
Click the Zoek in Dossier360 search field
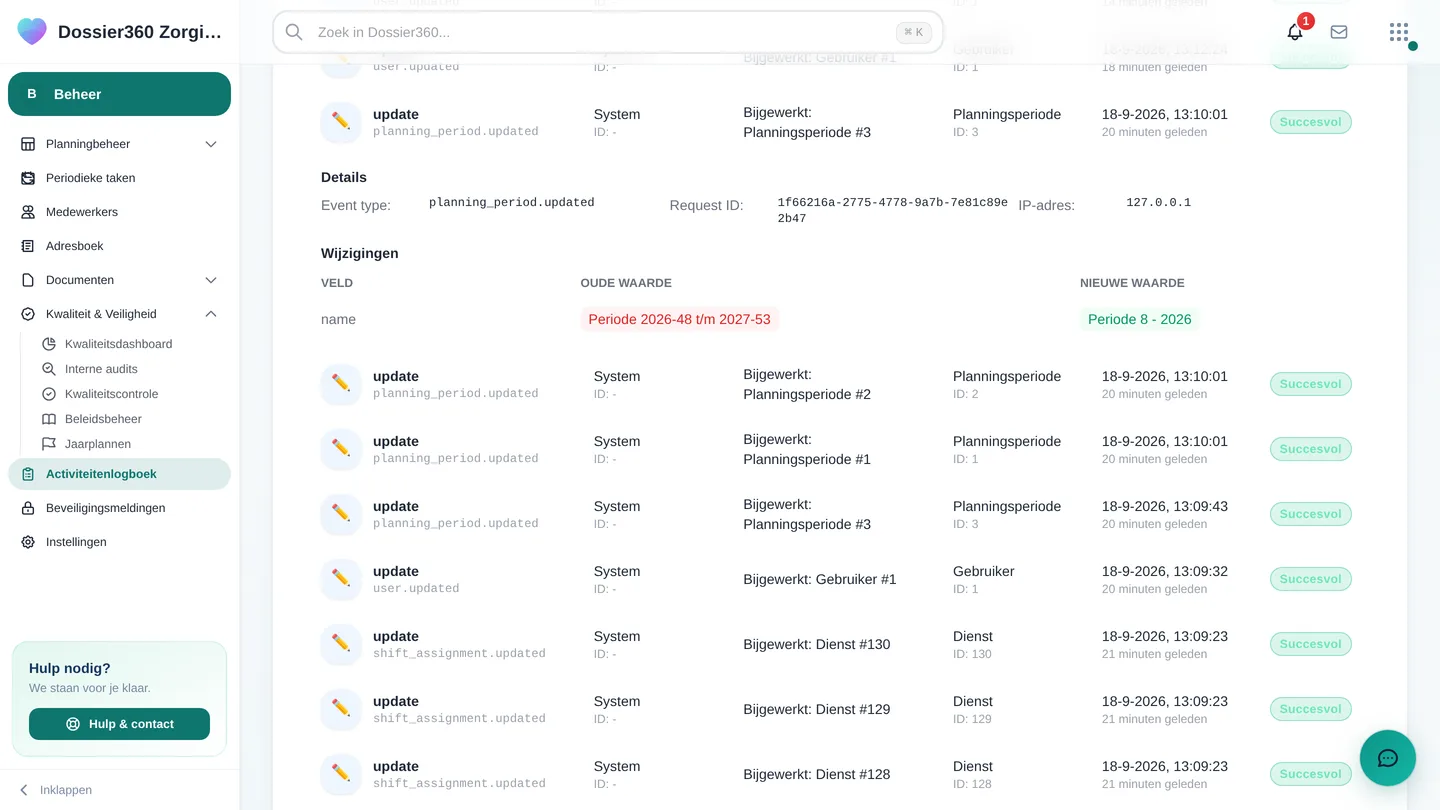pyautogui.click(x=608, y=32)
